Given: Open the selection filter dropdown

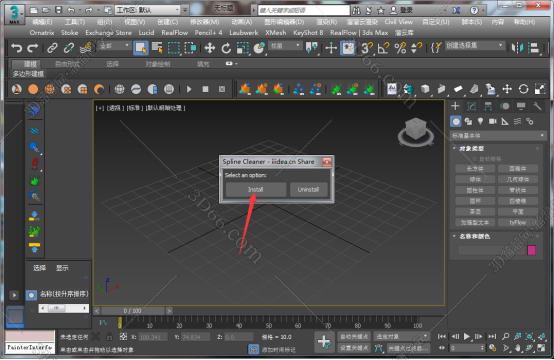Looking at the screenshot, I should coord(114,46).
